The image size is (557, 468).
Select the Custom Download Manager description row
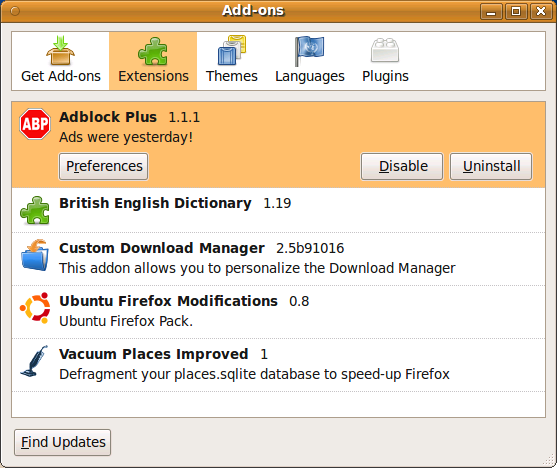(x=257, y=268)
